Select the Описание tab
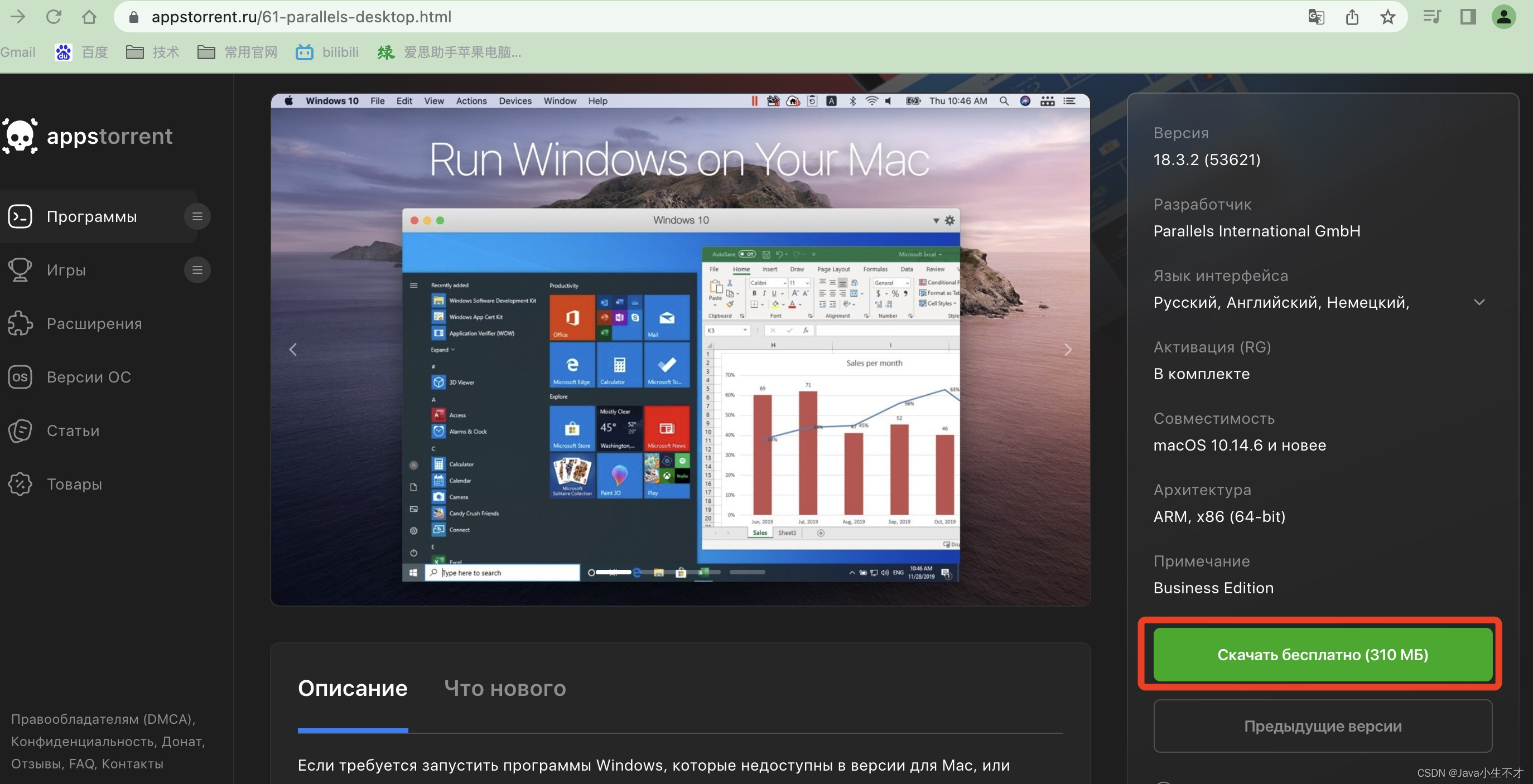This screenshot has width=1533, height=784. click(x=353, y=688)
